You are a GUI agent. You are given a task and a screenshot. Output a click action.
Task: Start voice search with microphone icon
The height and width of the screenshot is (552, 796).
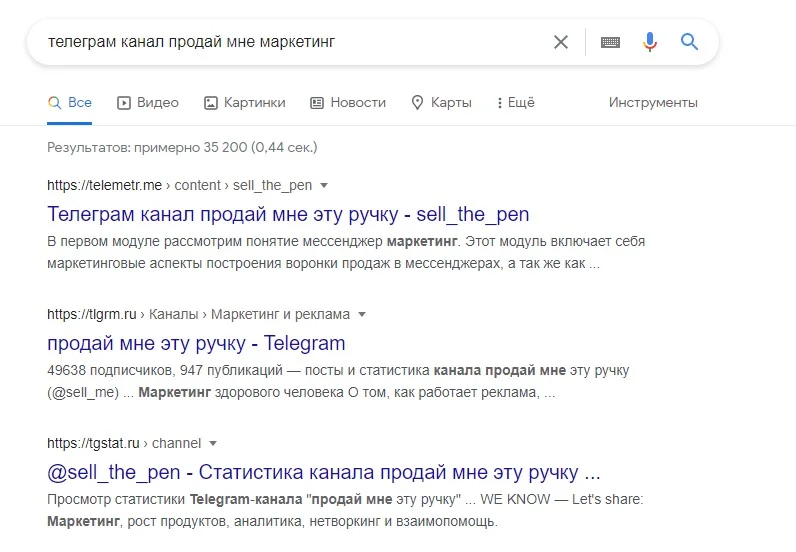click(x=650, y=42)
